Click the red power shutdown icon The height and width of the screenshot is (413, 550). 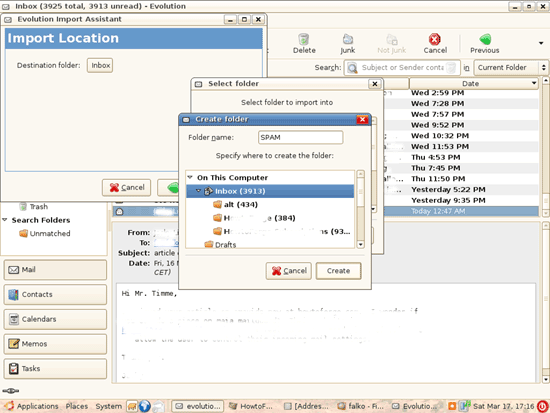pyautogui.click(x=543, y=406)
